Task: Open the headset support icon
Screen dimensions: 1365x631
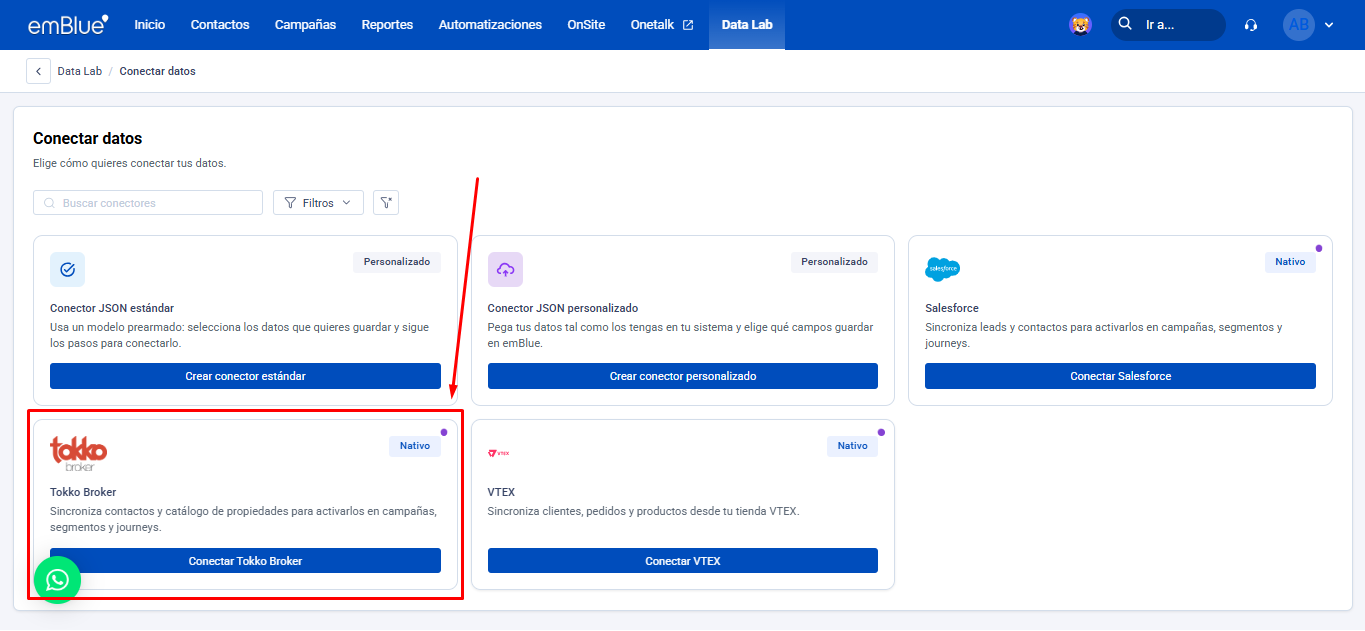Action: click(1251, 25)
